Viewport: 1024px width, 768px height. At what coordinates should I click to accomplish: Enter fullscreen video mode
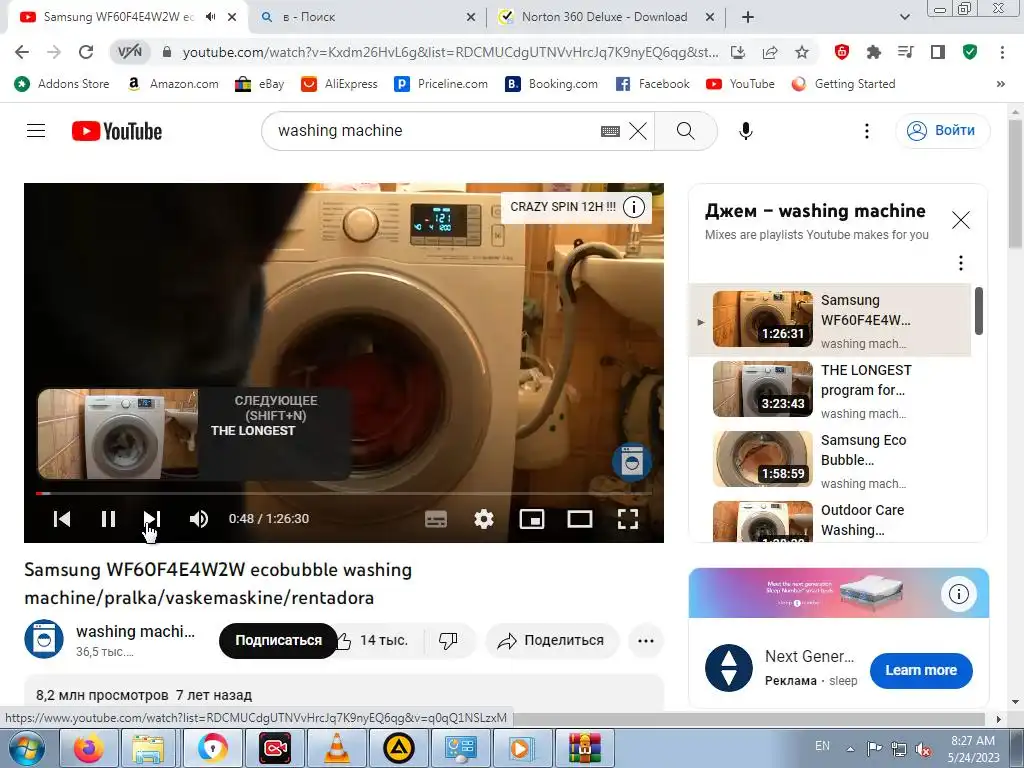pyautogui.click(x=628, y=519)
